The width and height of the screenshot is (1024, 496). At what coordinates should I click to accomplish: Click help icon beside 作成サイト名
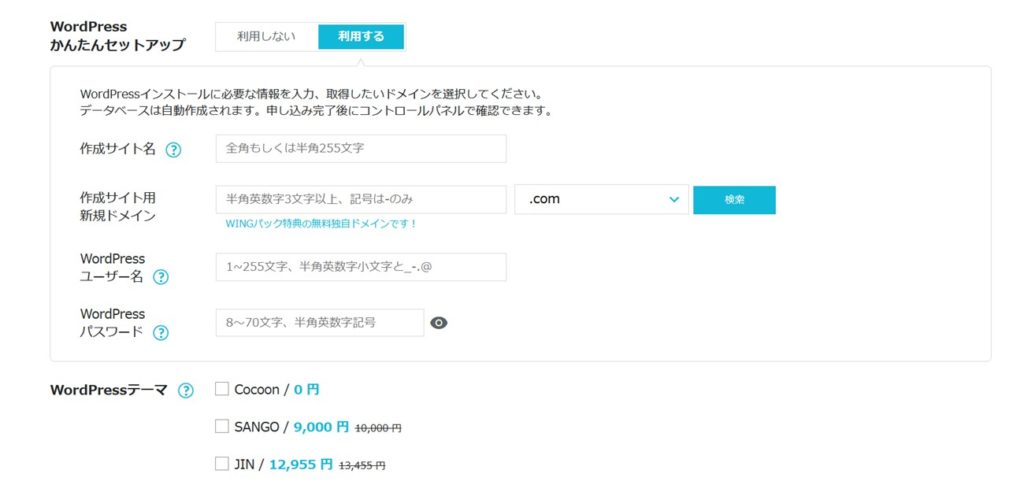click(173, 150)
